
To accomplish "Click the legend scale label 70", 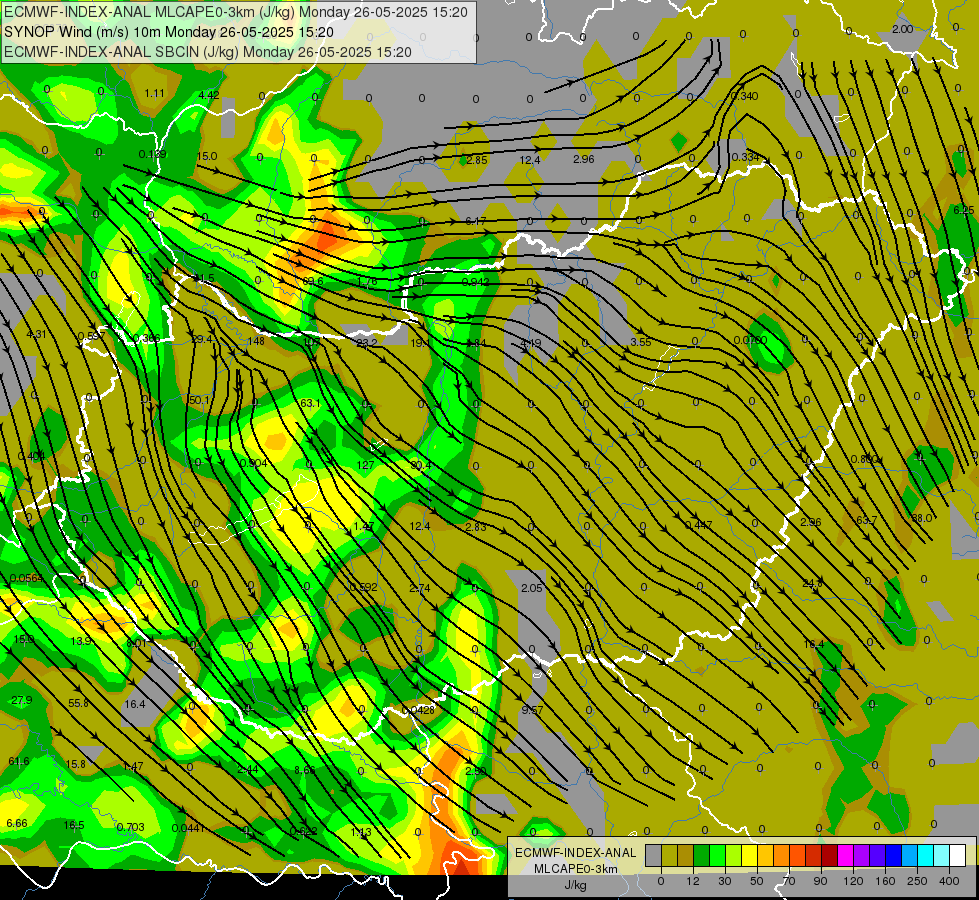I will pos(789,881).
